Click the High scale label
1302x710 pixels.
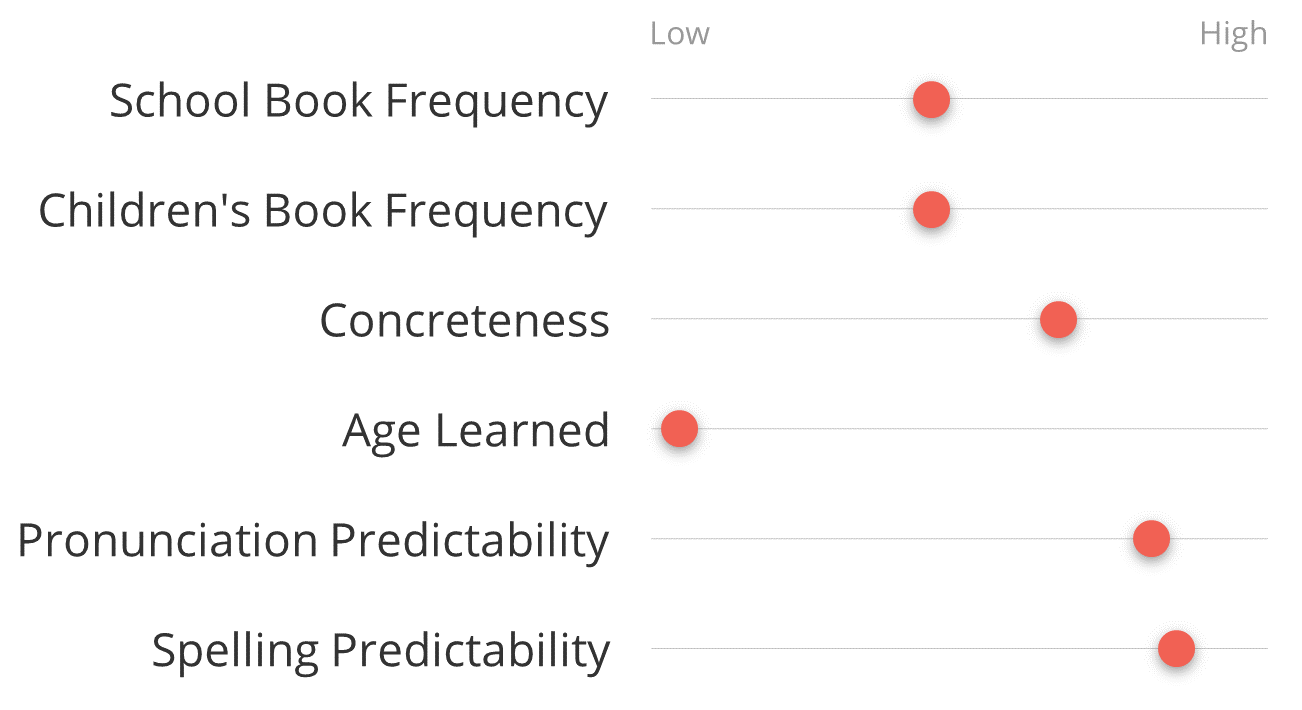click(1233, 34)
